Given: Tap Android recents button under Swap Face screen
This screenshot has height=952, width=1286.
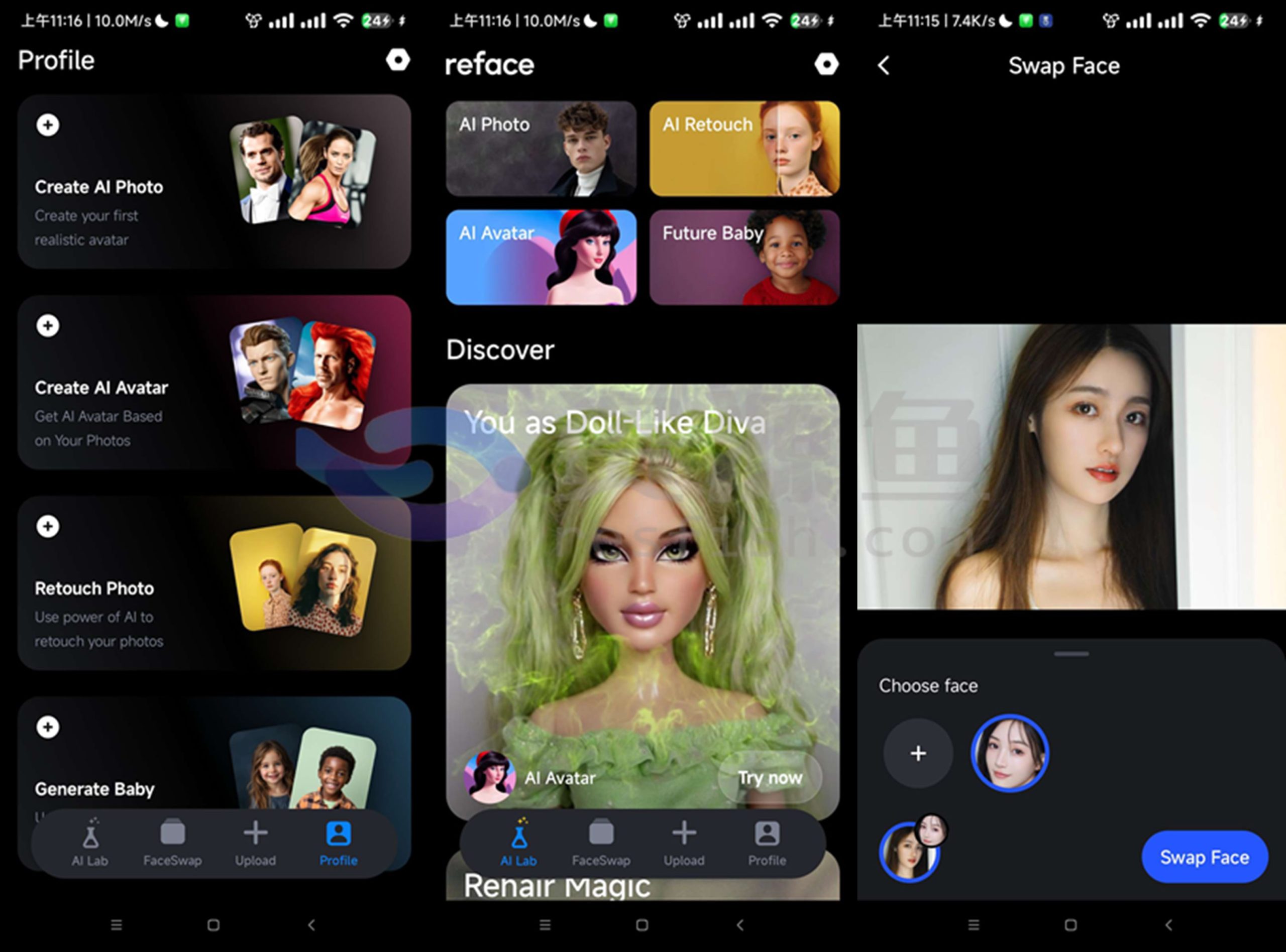Looking at the screenshot, I should pyautogui.click(x=974, y=925).
